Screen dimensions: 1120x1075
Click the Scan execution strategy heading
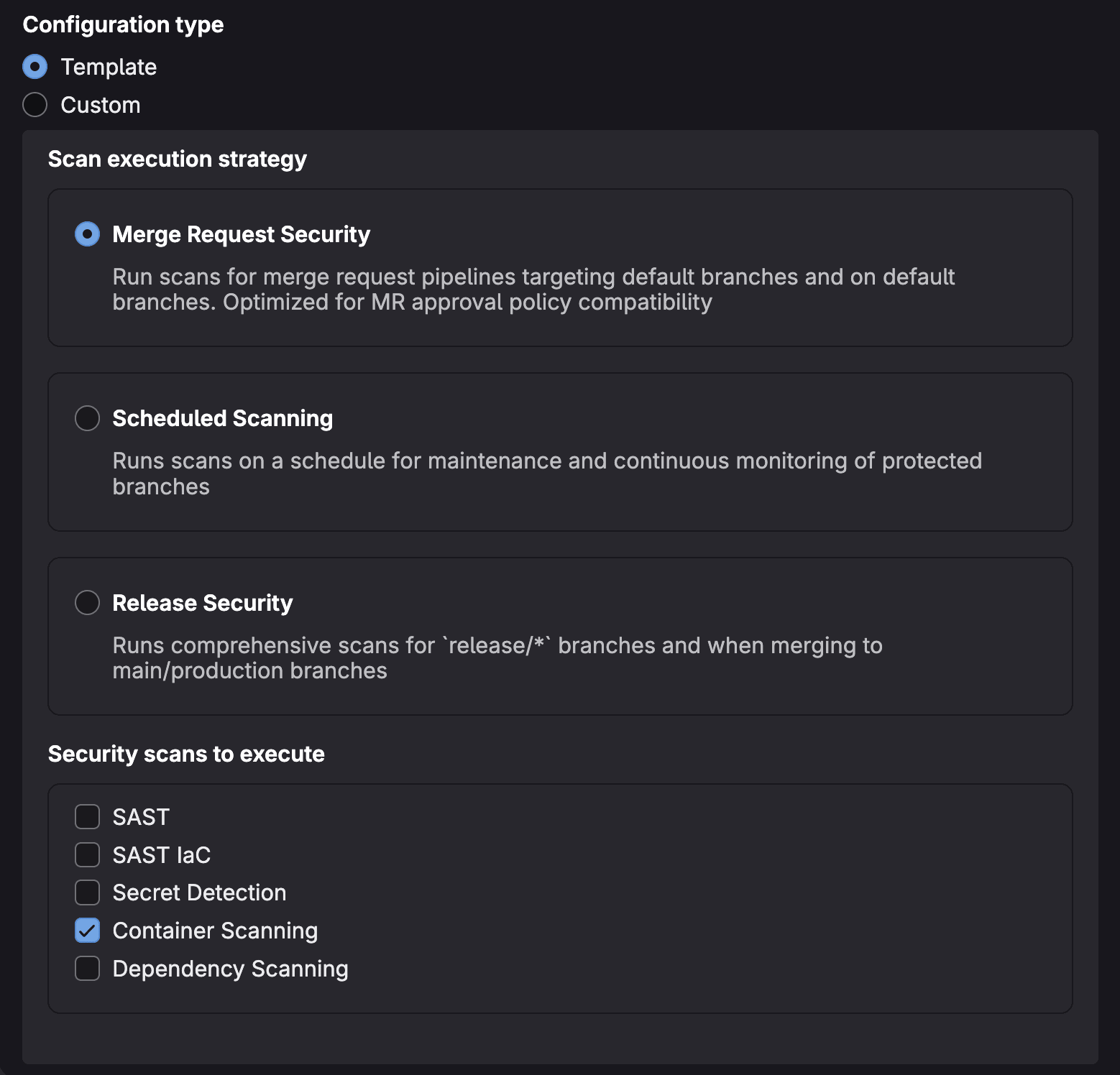pyautogui.click(x=178, y=159)
